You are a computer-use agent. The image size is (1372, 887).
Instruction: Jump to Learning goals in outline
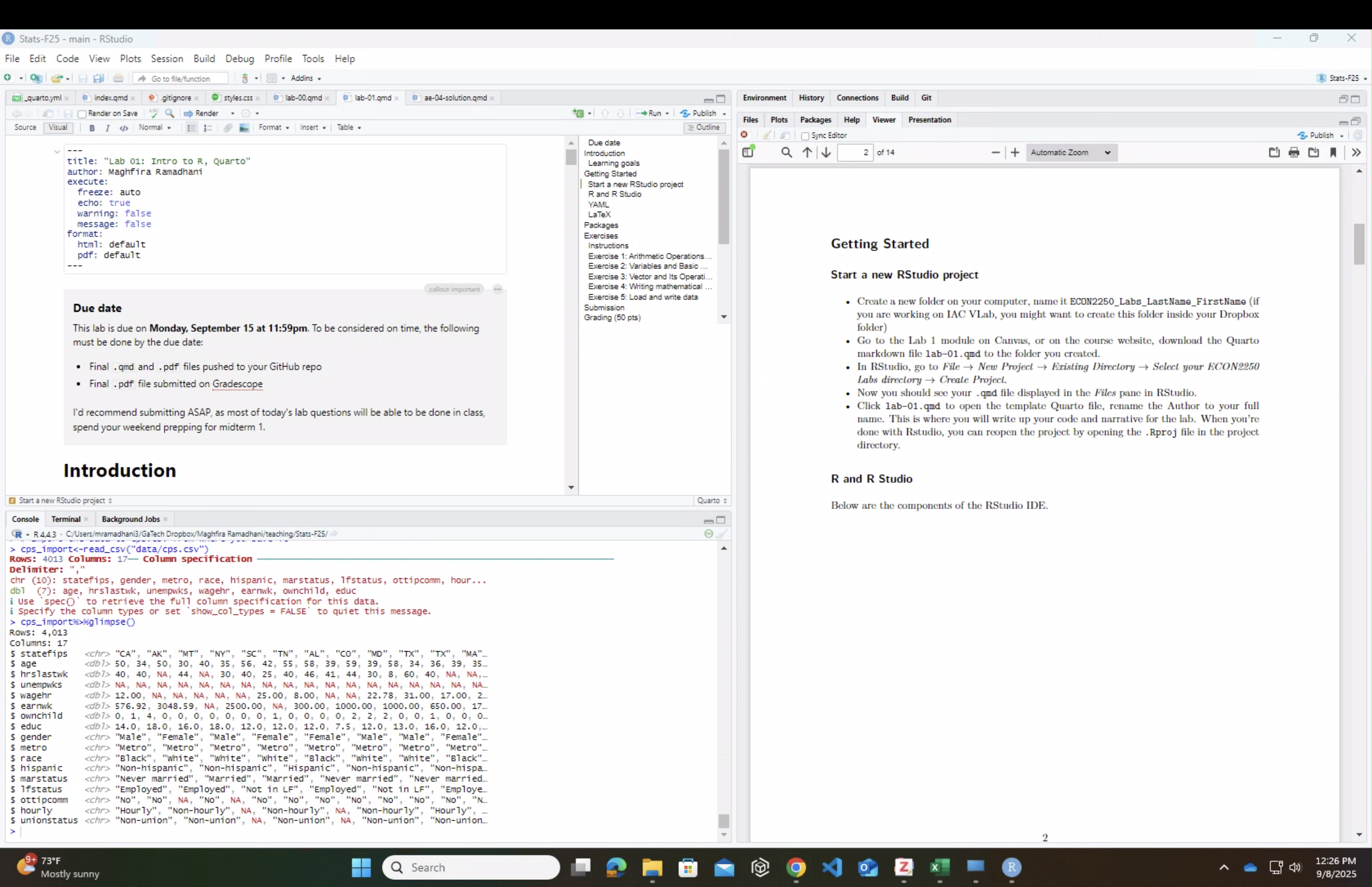(x=613, y=163)
